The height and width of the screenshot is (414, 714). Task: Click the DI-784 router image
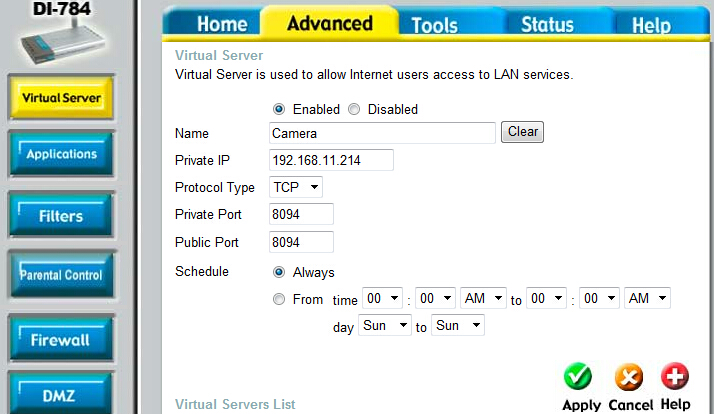click(x=64, y=43)
